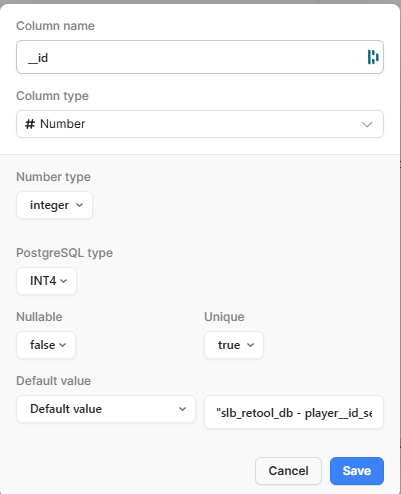Change the Unique true setting

coord(234,345)
